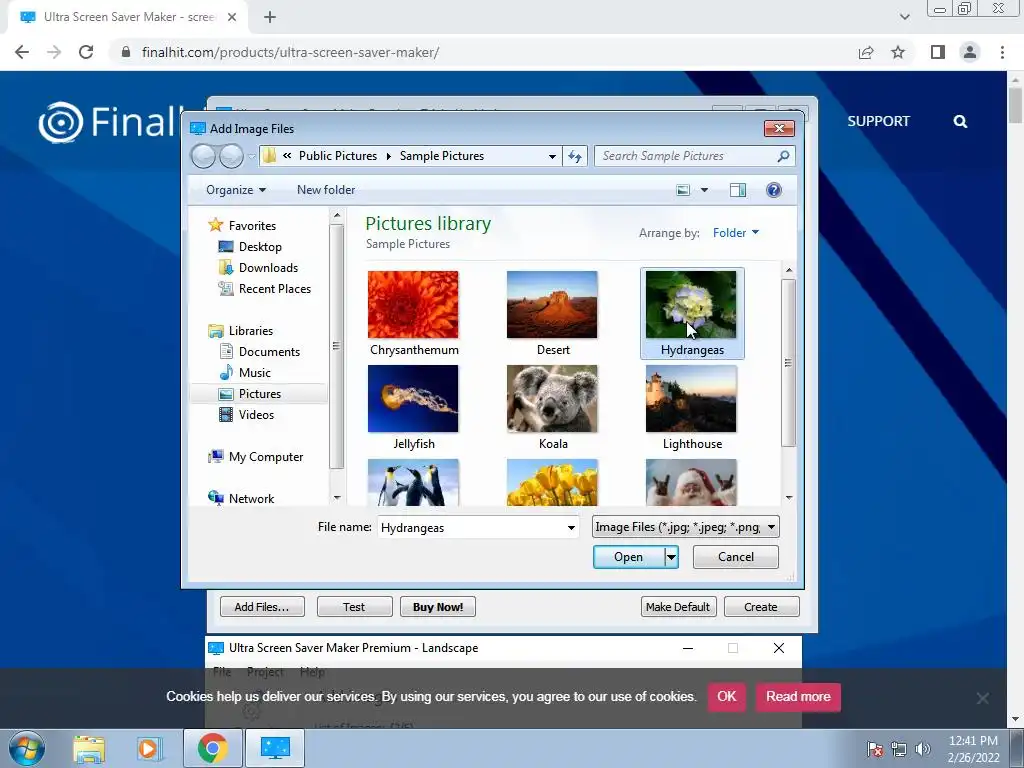This screenshot has width=1024, height=768.
Task: Expand the Open button split arrow
Action: click(x=671, y=557)
